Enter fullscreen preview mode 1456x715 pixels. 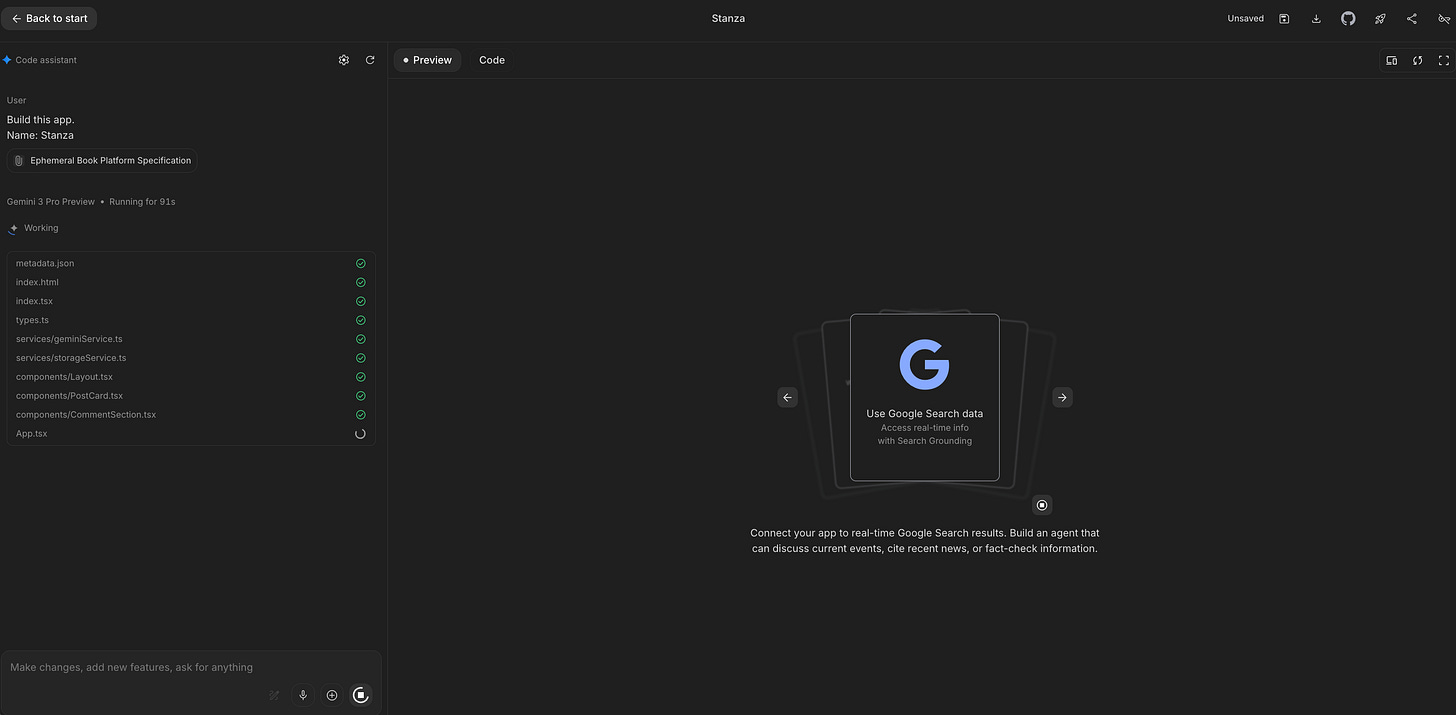tap(1443, 60)
